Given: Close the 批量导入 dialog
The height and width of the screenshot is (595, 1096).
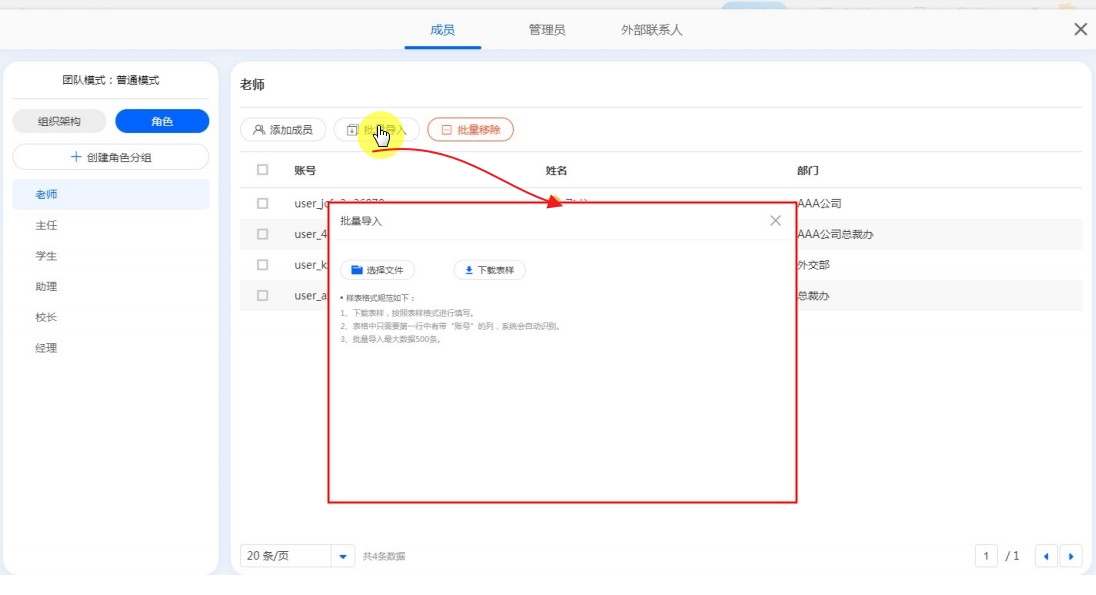Looking at the screenshot, I should click(x=775, y=221).
